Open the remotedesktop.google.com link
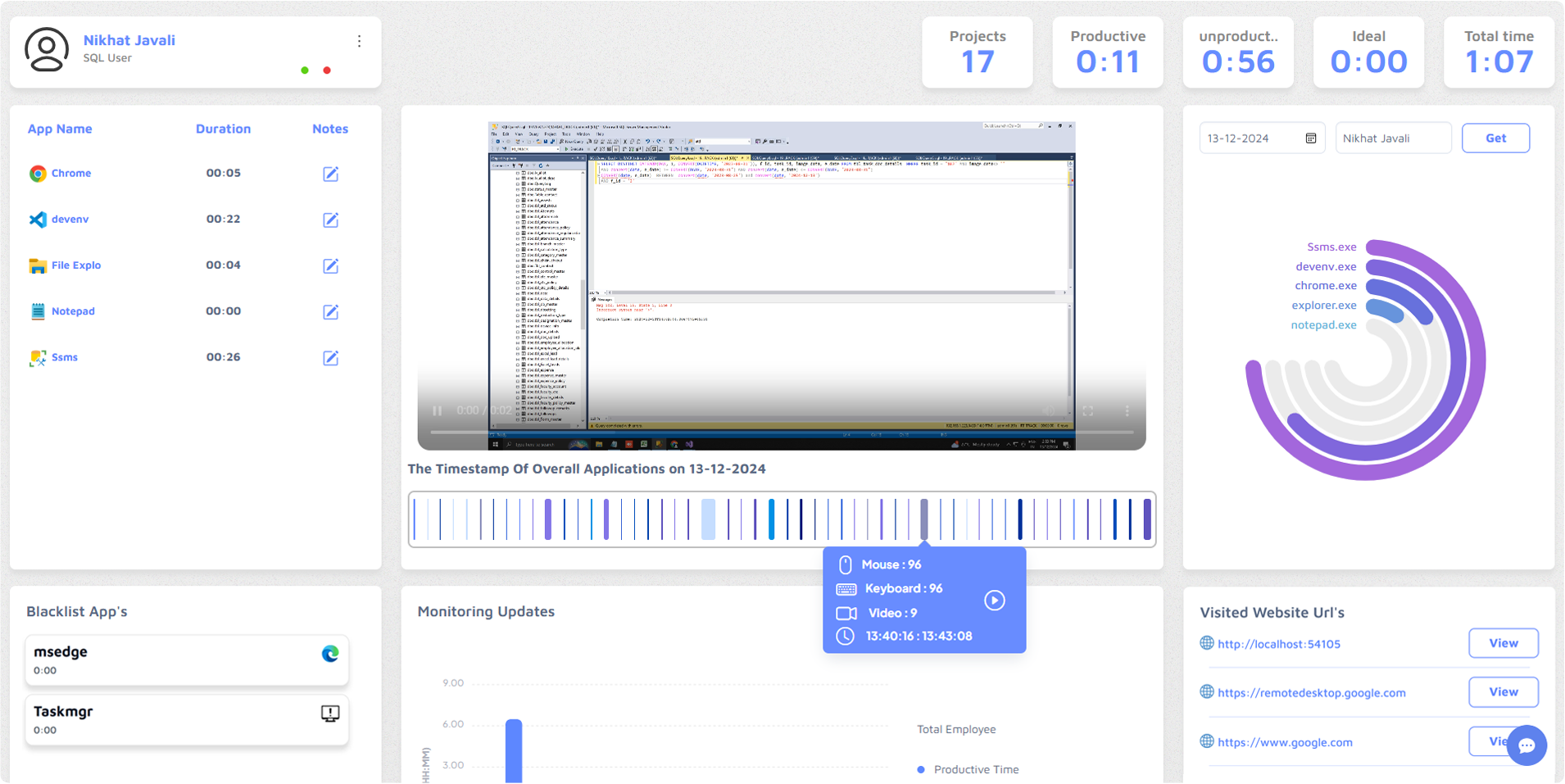The height and width of the screenshot is (784, 1565). coord(1311,693)
